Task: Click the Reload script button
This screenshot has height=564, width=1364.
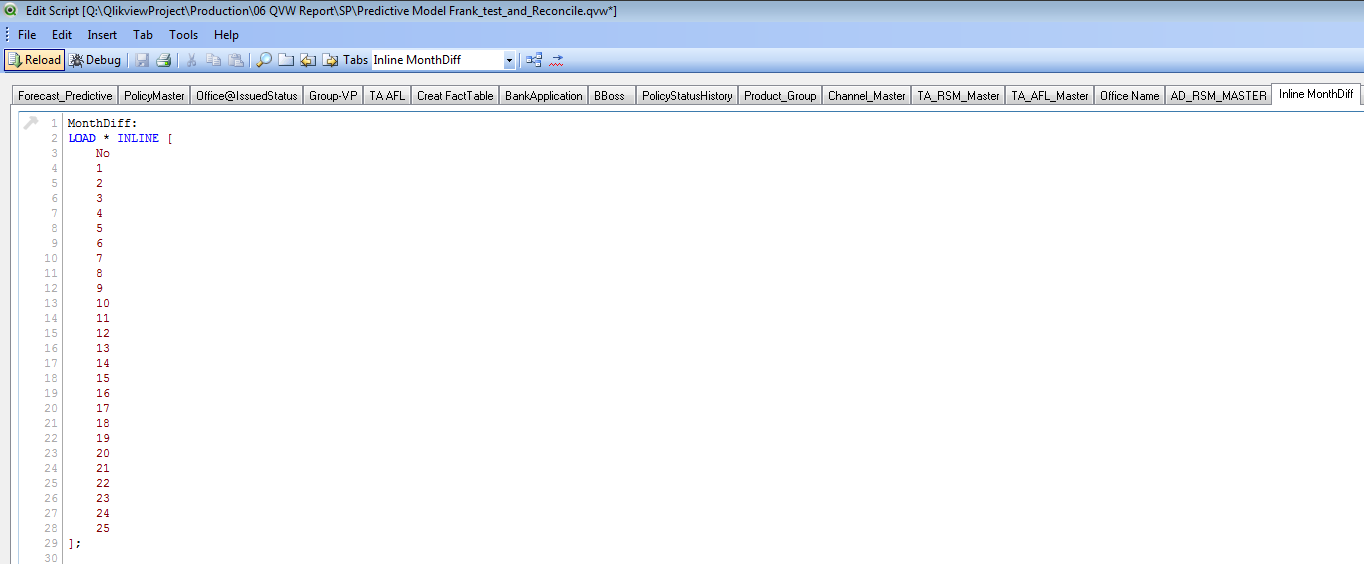Action: (x=35, y=60)
